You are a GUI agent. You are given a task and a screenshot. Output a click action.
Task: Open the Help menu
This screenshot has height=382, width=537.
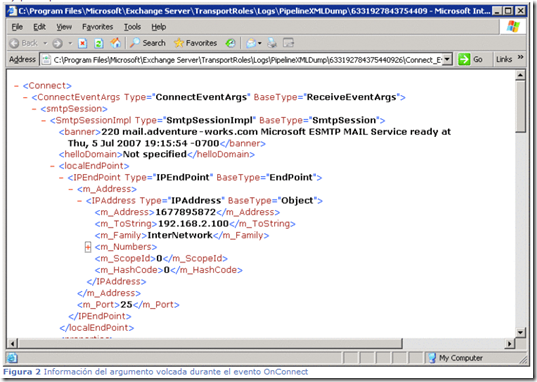[159, 27]
